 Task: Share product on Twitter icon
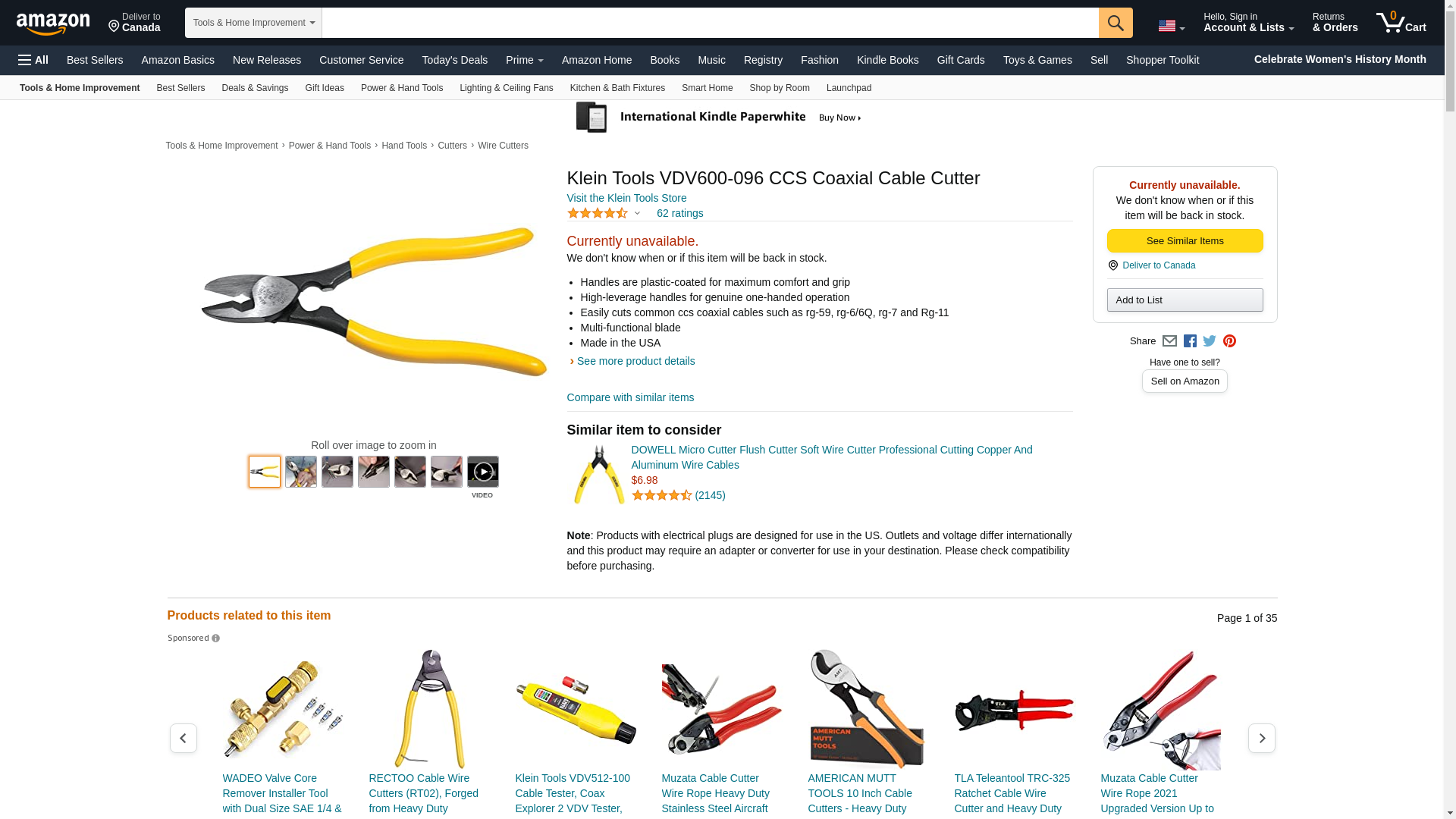coord(1210,341)
